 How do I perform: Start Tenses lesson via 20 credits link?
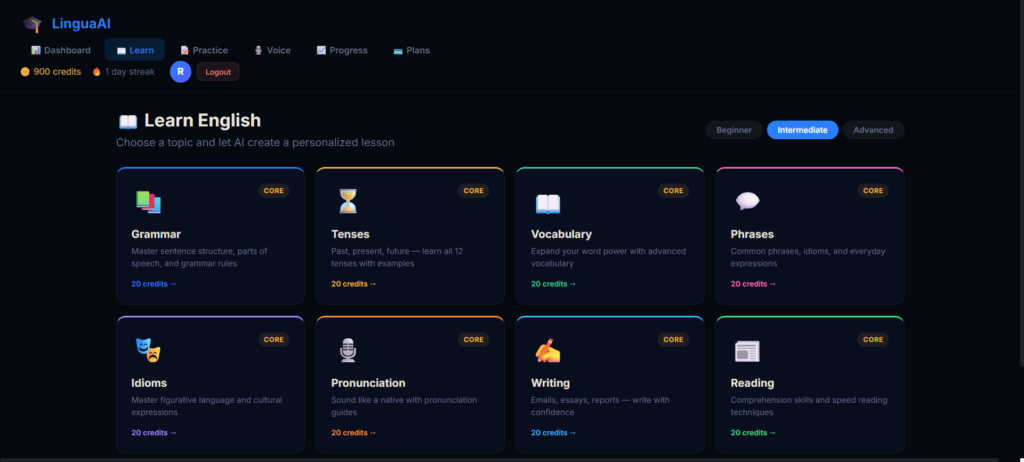[x=353, y=284]
